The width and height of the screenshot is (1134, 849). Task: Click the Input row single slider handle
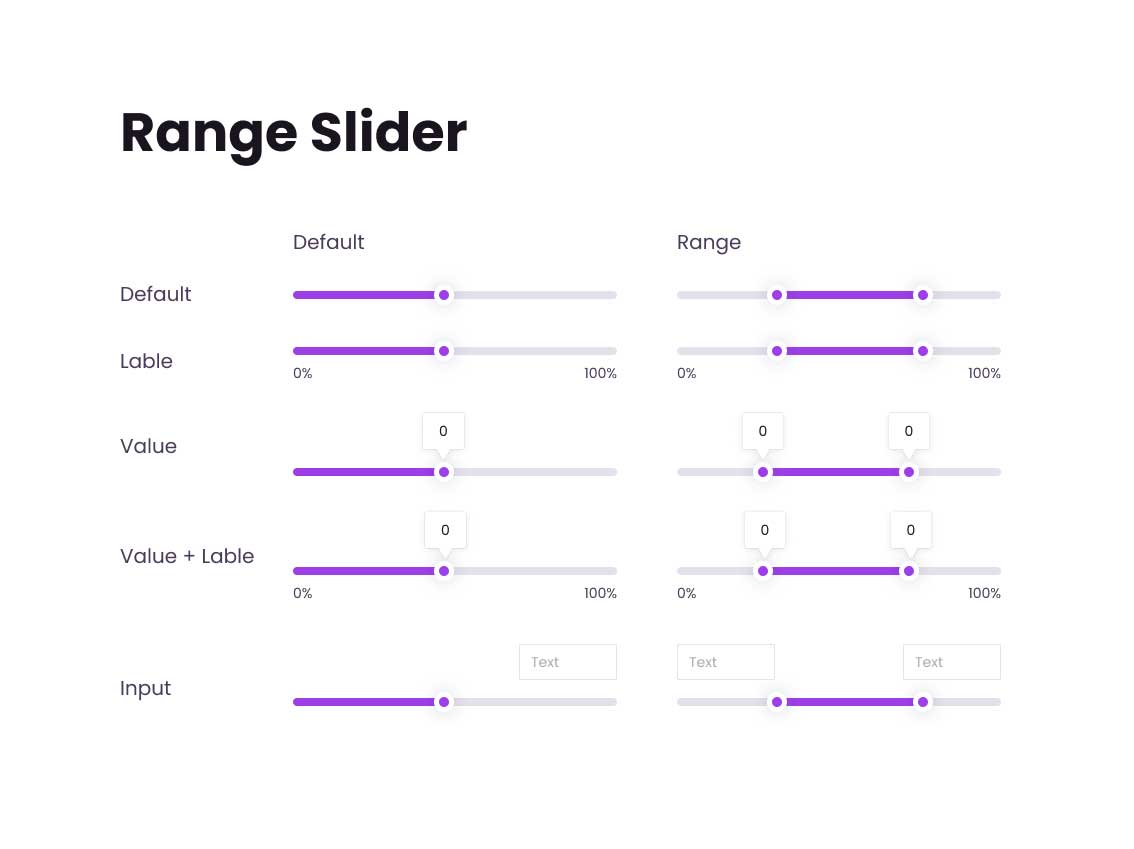click(x=444, y=702)
